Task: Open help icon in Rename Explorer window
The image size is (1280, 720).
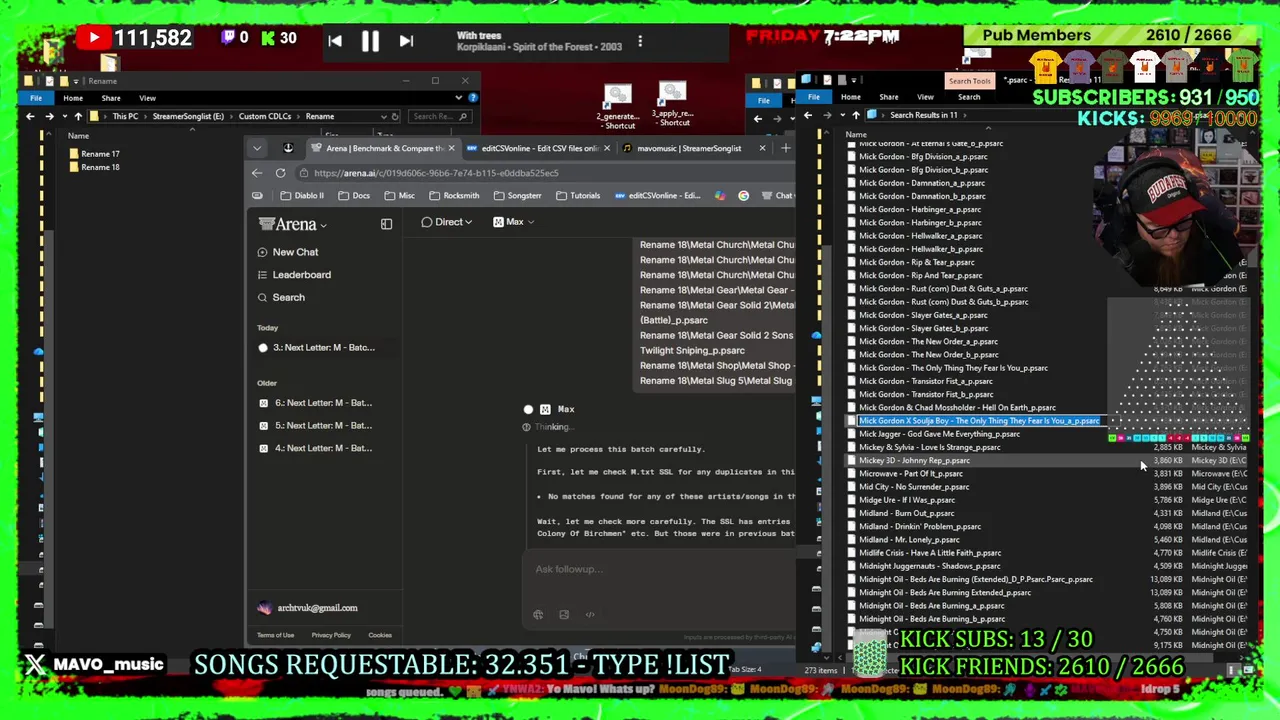Action: 472,98
